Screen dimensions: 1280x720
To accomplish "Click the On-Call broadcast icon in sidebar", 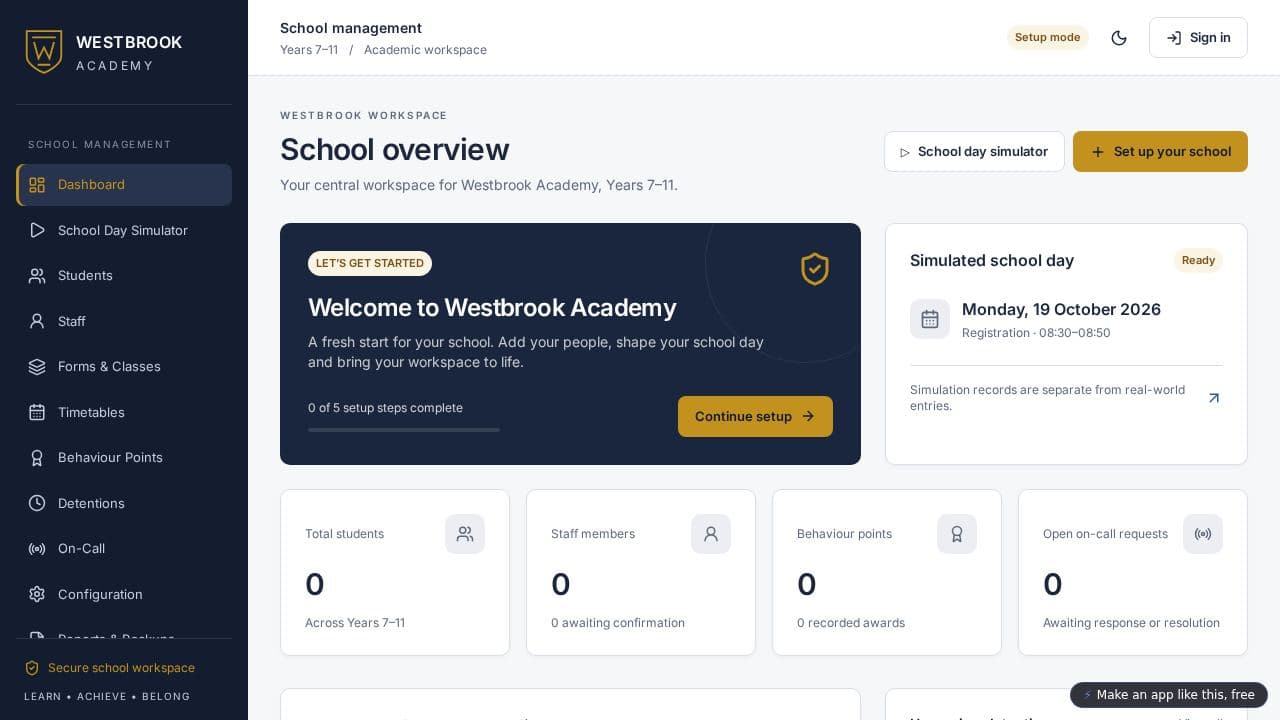I will pos(37,549).
